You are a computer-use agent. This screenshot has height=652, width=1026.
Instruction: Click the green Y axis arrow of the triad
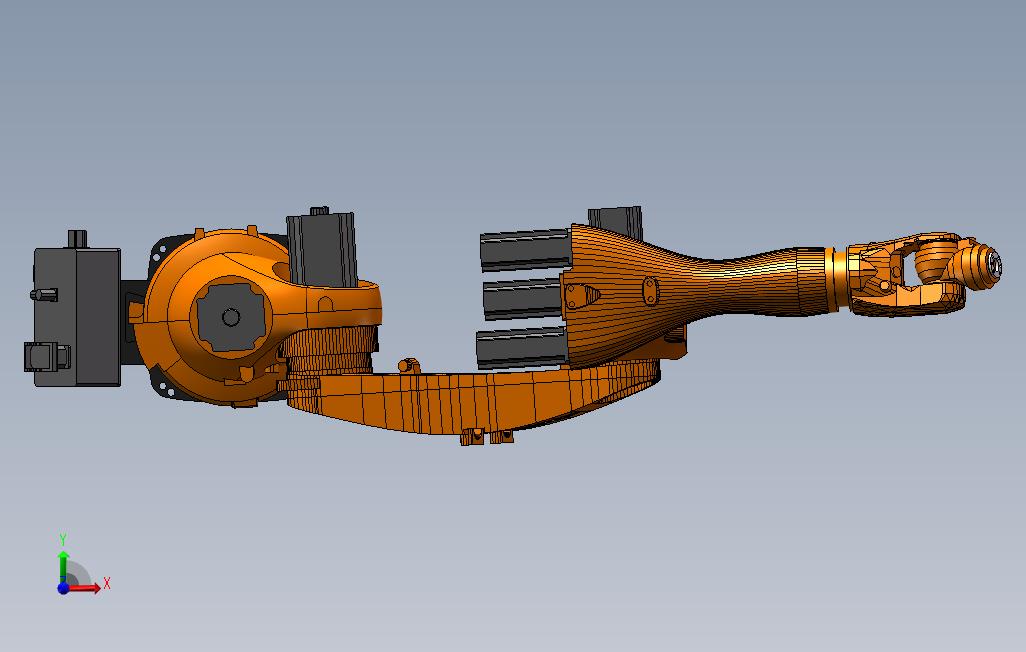(63, 566)
